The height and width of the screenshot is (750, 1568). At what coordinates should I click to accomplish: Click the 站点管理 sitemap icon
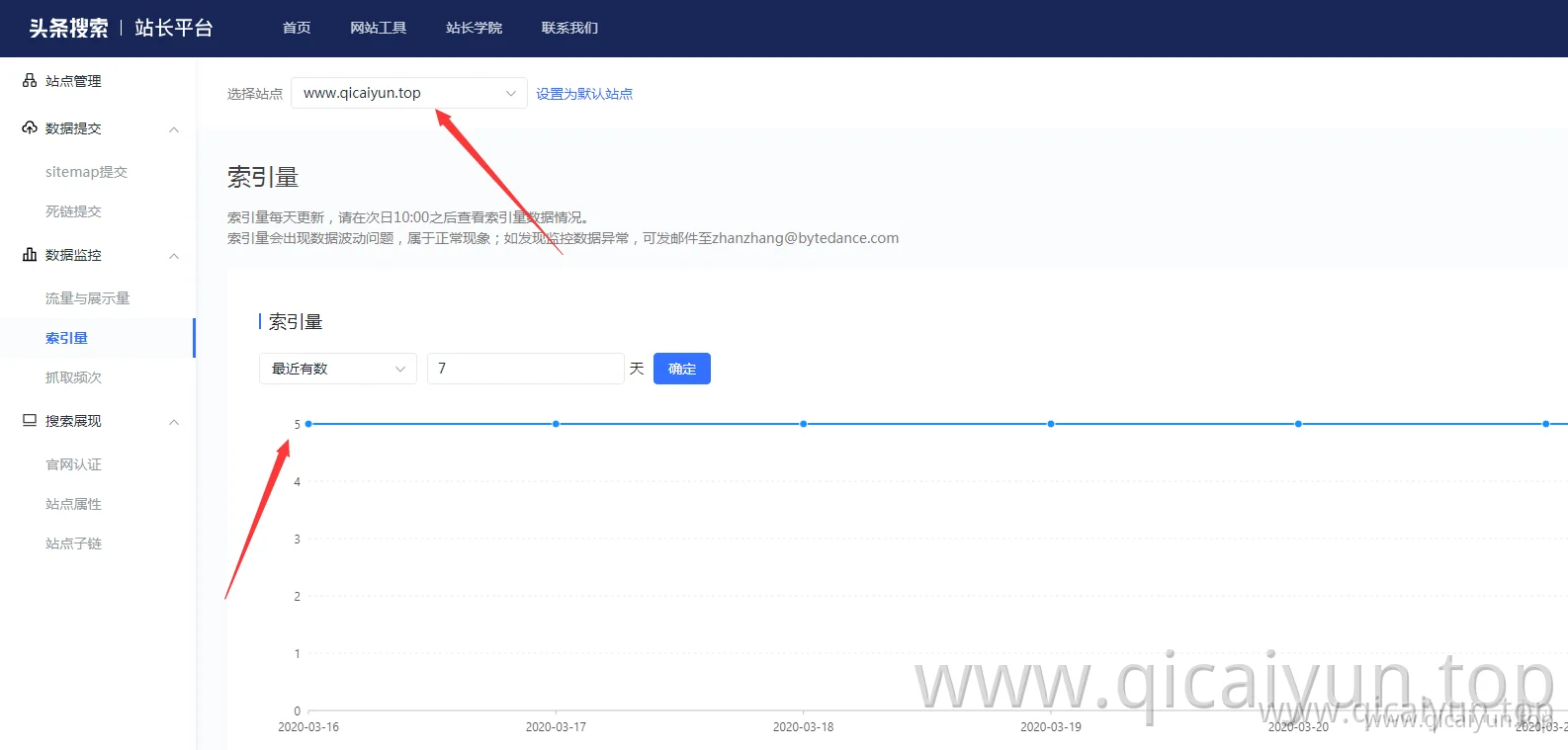(x=30, y=81)
